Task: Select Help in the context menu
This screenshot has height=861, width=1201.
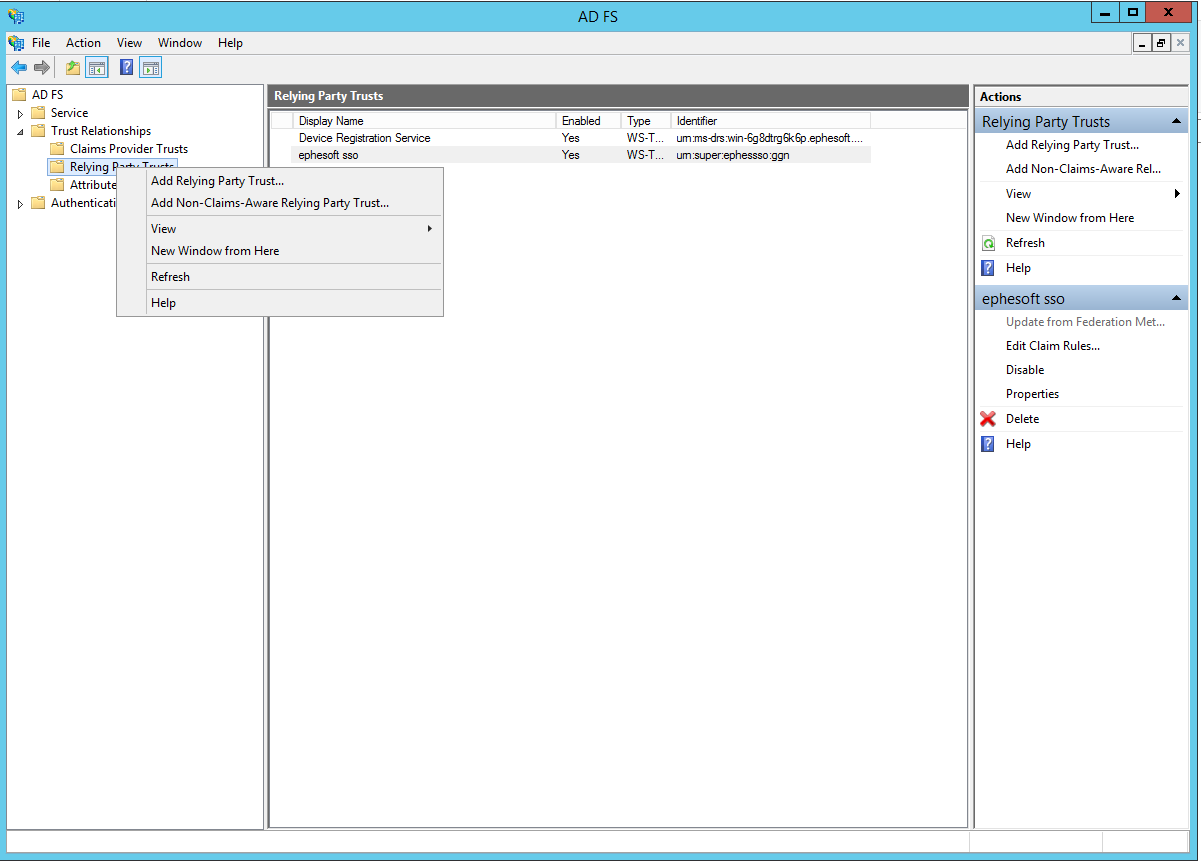Action: (280, 303)
